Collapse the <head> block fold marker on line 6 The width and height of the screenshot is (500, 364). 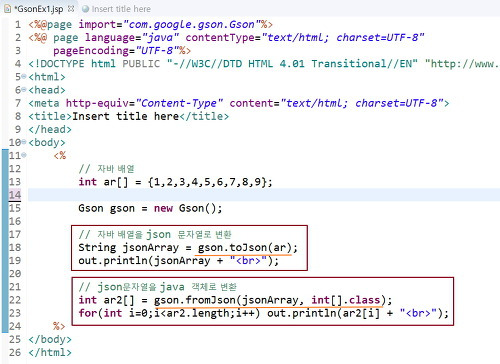[x=24, y=90]
